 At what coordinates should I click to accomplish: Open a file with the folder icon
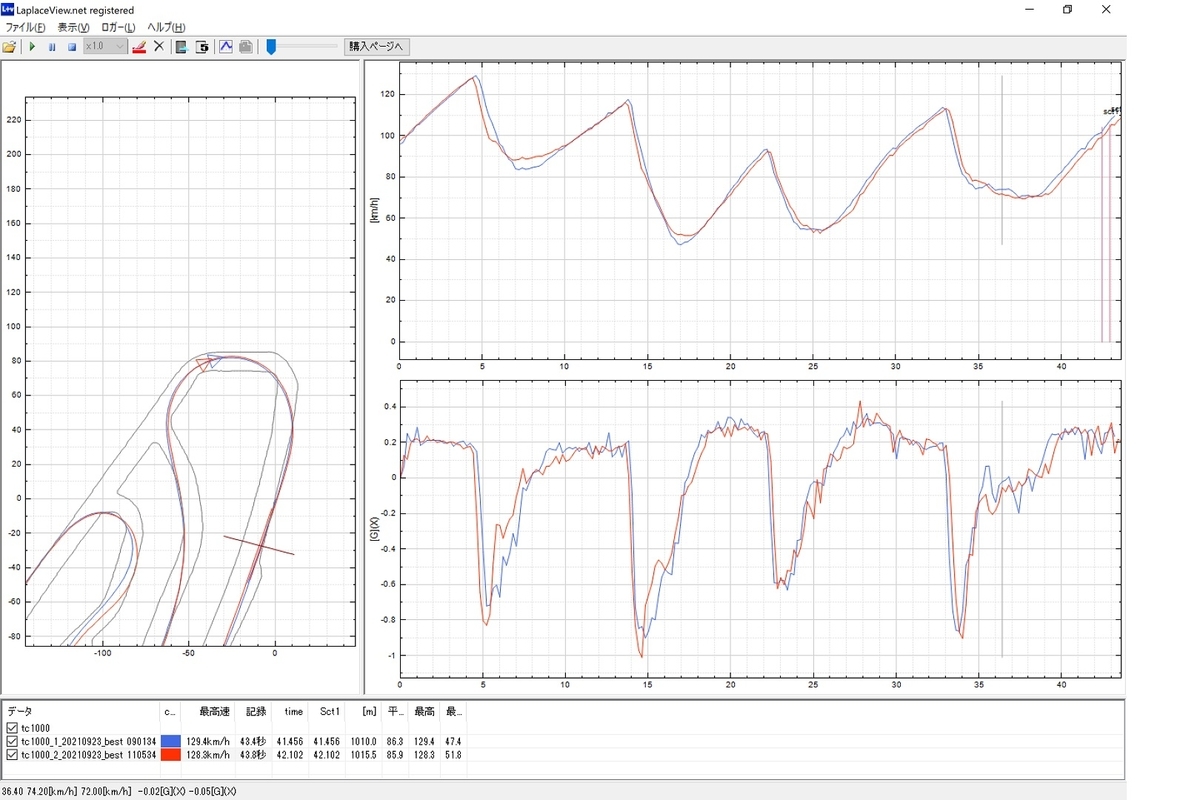pos(10,46)
